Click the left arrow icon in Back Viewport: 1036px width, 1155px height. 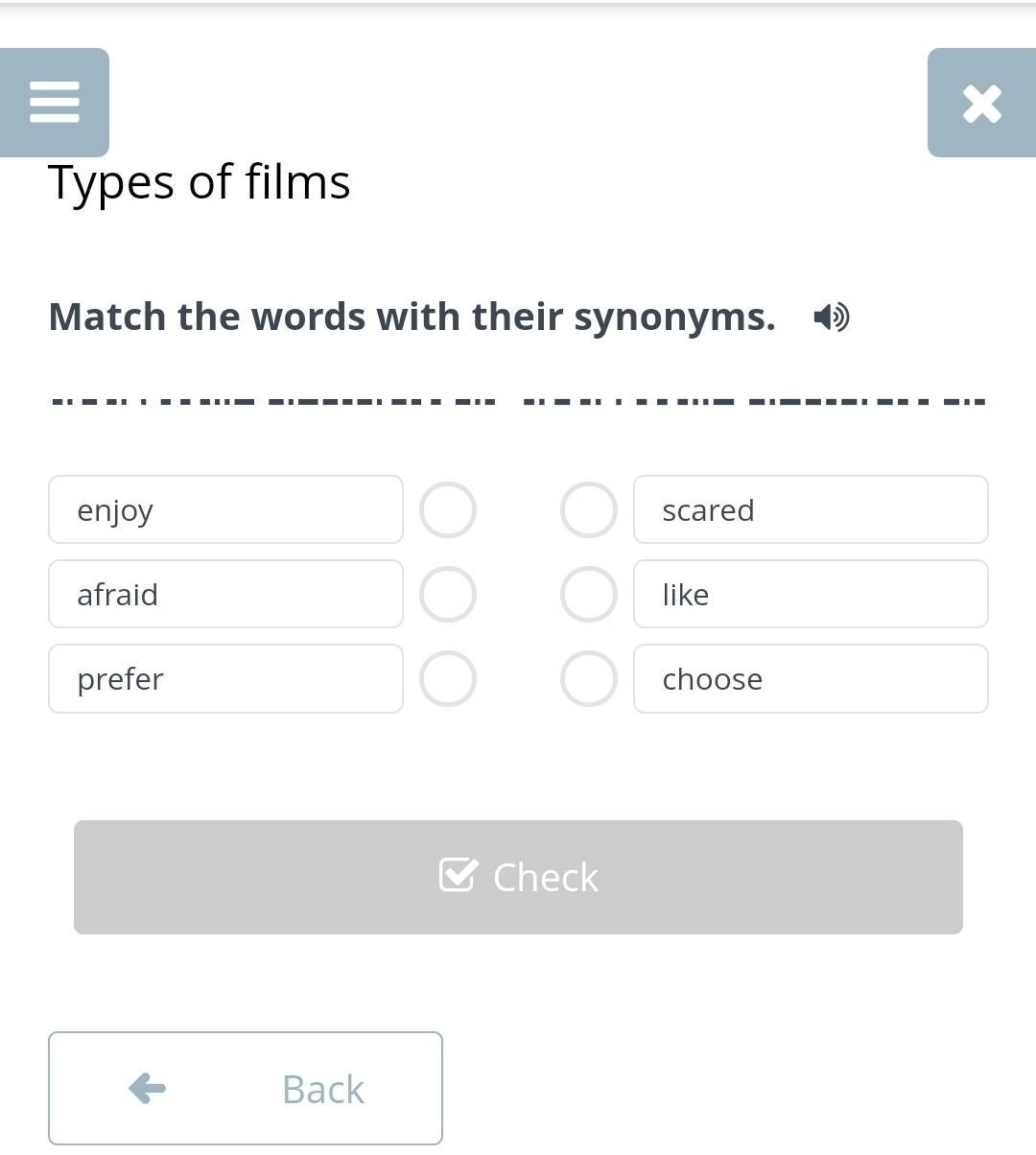tap(147, 1088)
